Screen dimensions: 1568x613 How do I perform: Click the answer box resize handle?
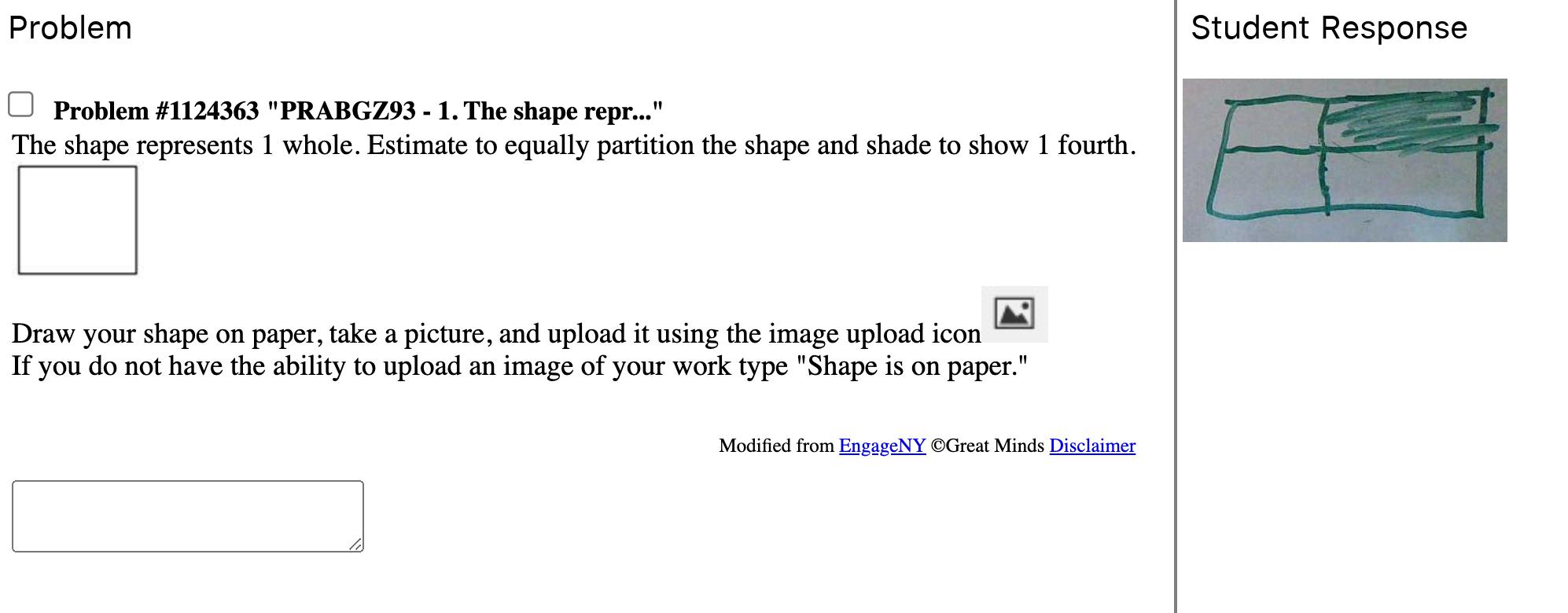355,544
